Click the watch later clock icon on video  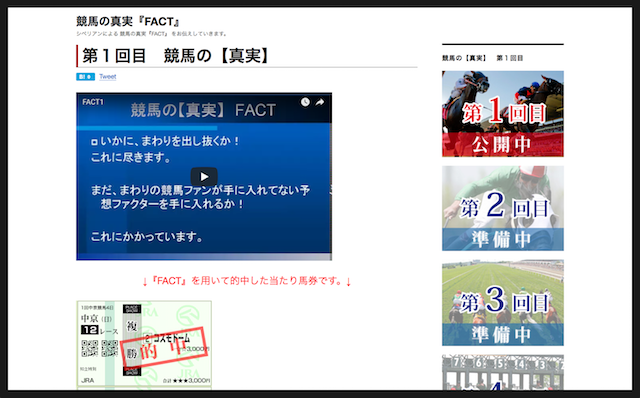pos(305,102)
